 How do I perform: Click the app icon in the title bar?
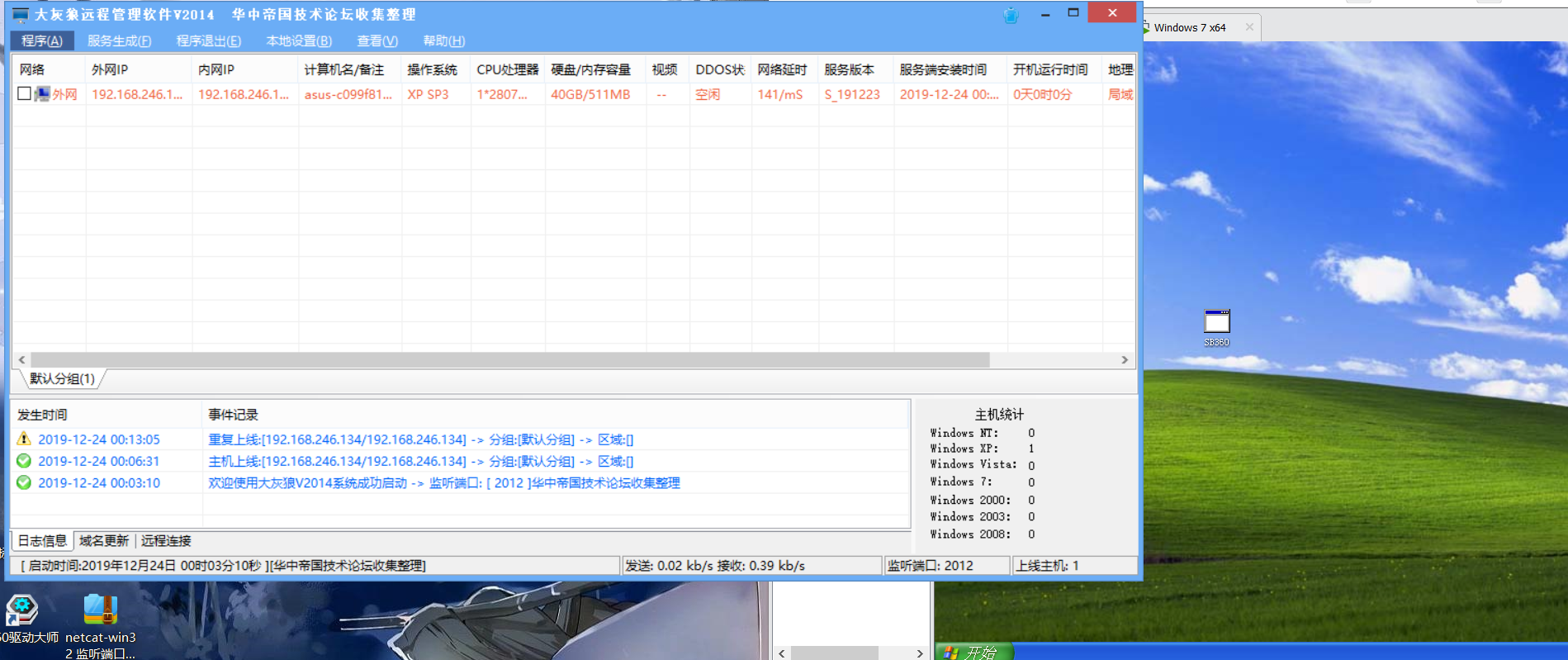(21, 15)
